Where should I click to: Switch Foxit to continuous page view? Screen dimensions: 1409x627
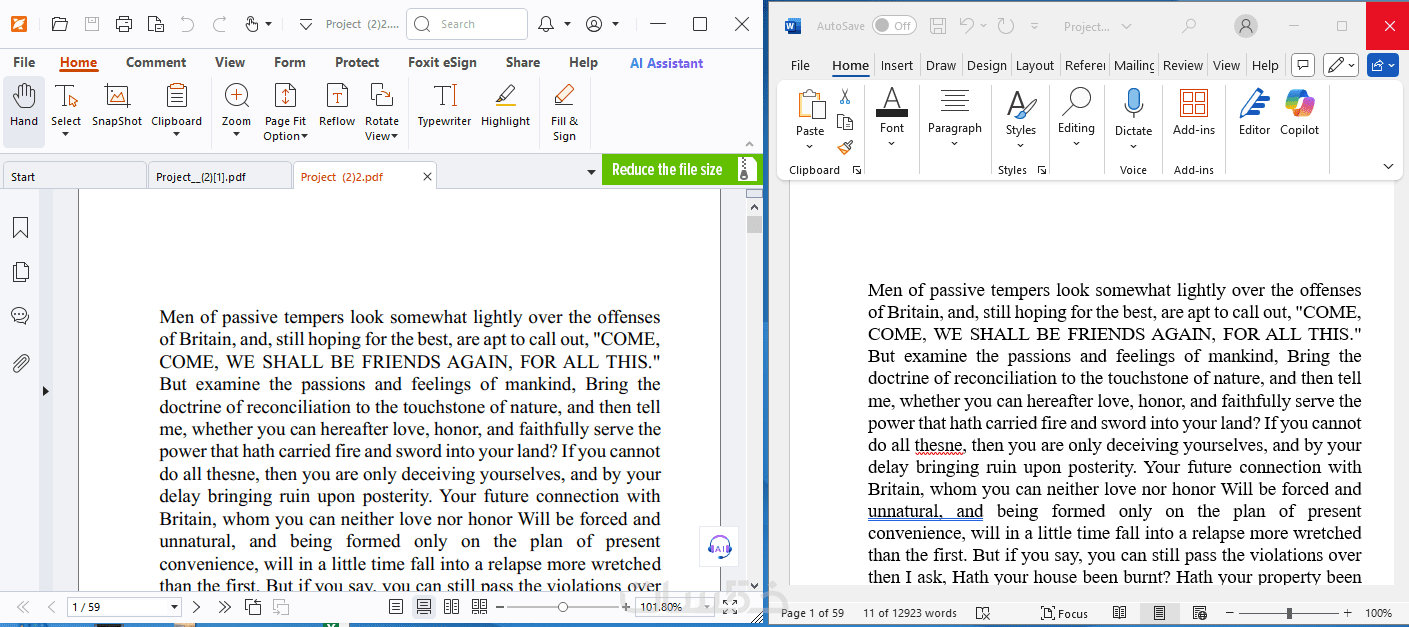(424, 607)
